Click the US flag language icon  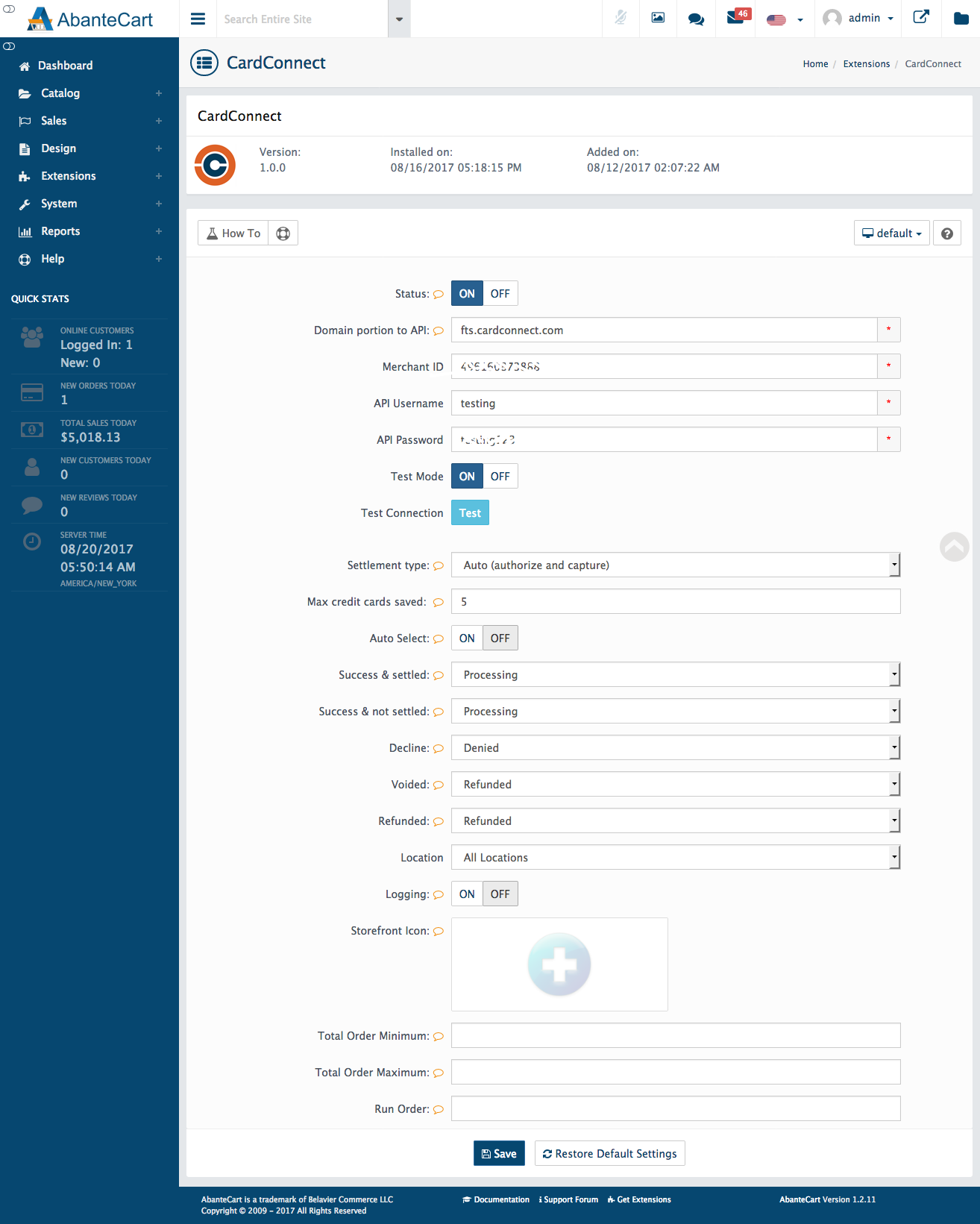click(776, 19)
